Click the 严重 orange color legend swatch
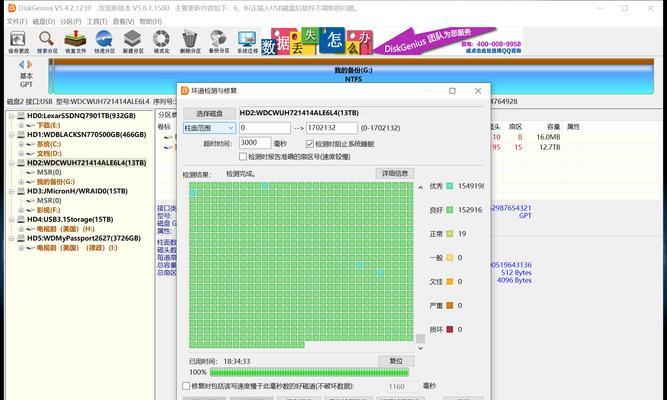 tap(450, 305)
